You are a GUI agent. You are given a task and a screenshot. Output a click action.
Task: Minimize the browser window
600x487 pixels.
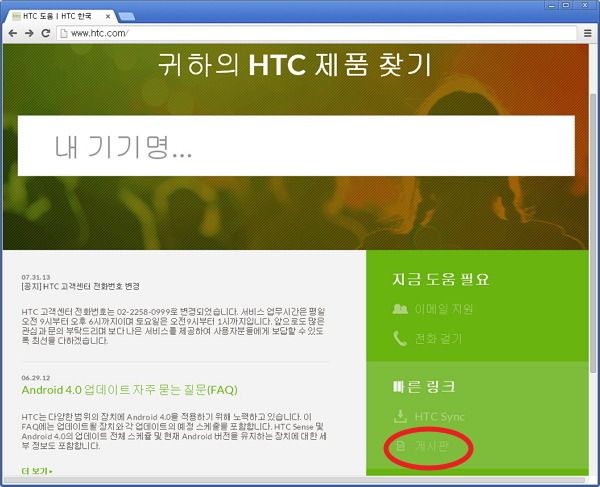[x=552, y=5]
